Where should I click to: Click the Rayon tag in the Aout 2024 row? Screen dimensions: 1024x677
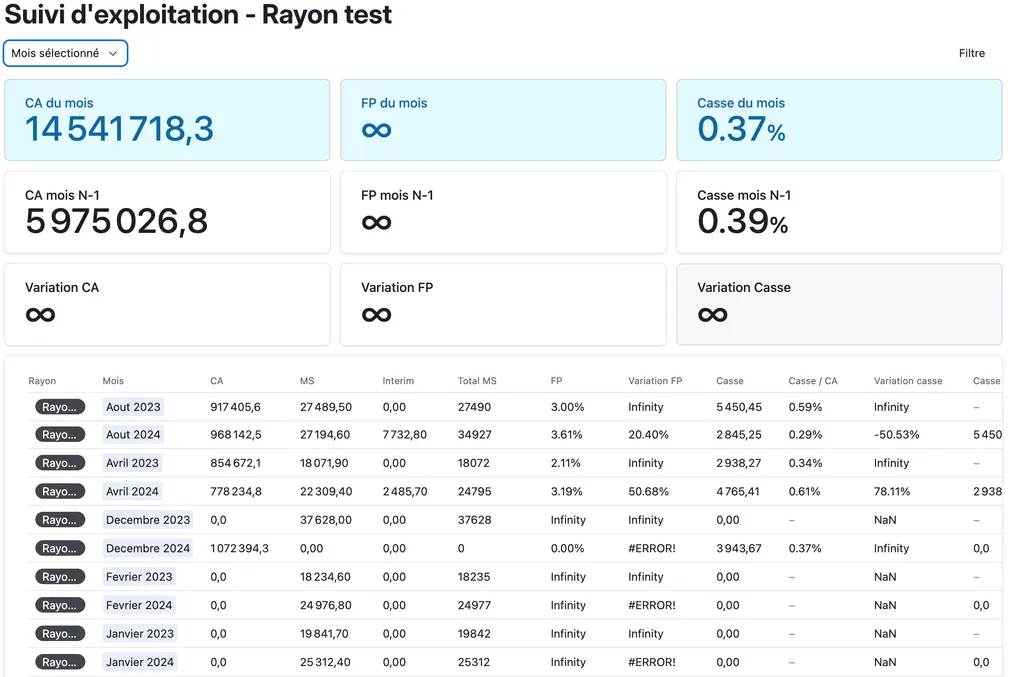(59, 435)
